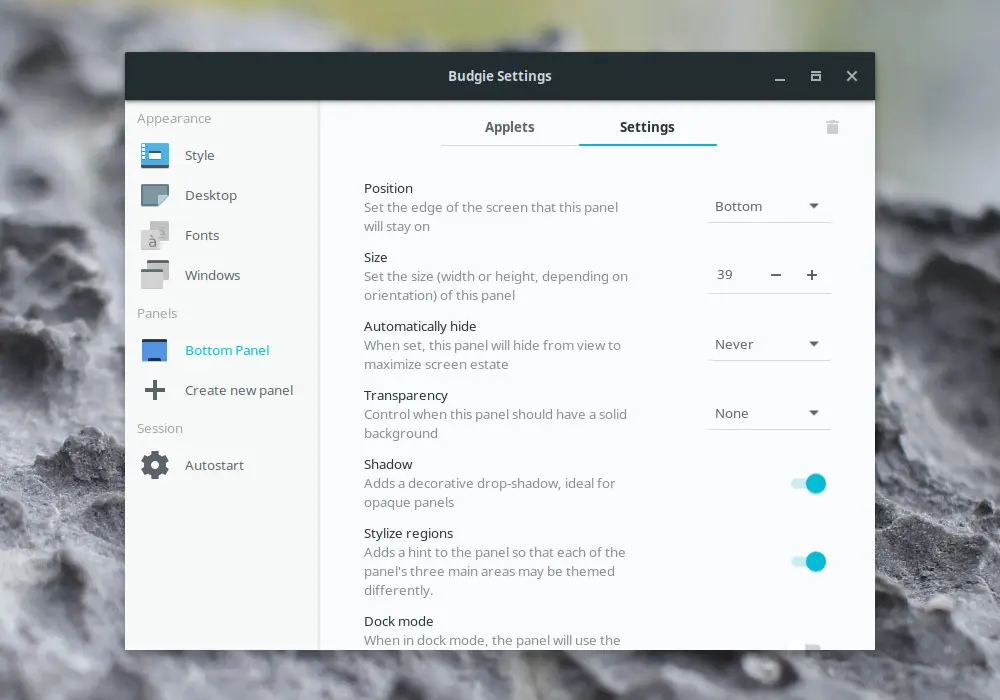1000x700 pixels.
Task: Open the Position dropdown showing Bottom
Action: 768,207
